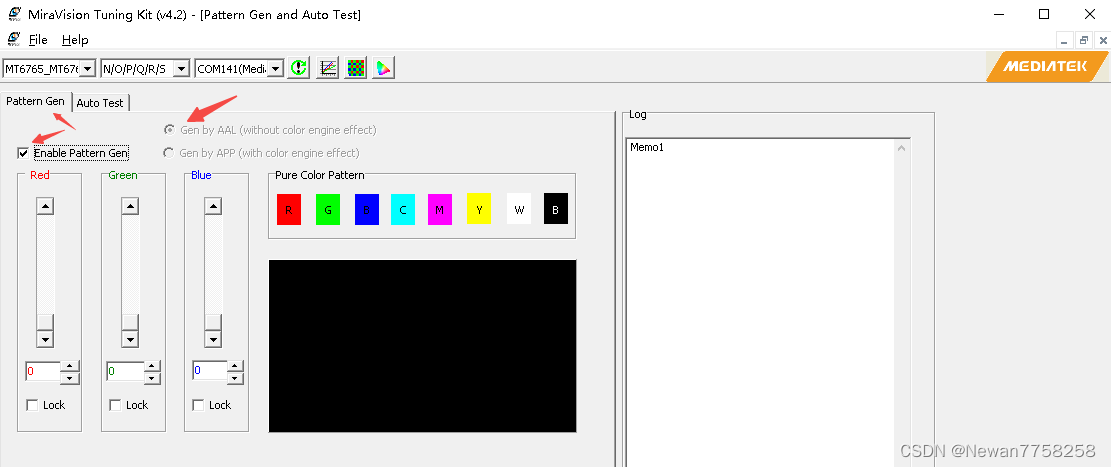Viewport: 1111px width, 467px height.
Task: Click the MediaTek logo banner
Action: pos(1047,67)
